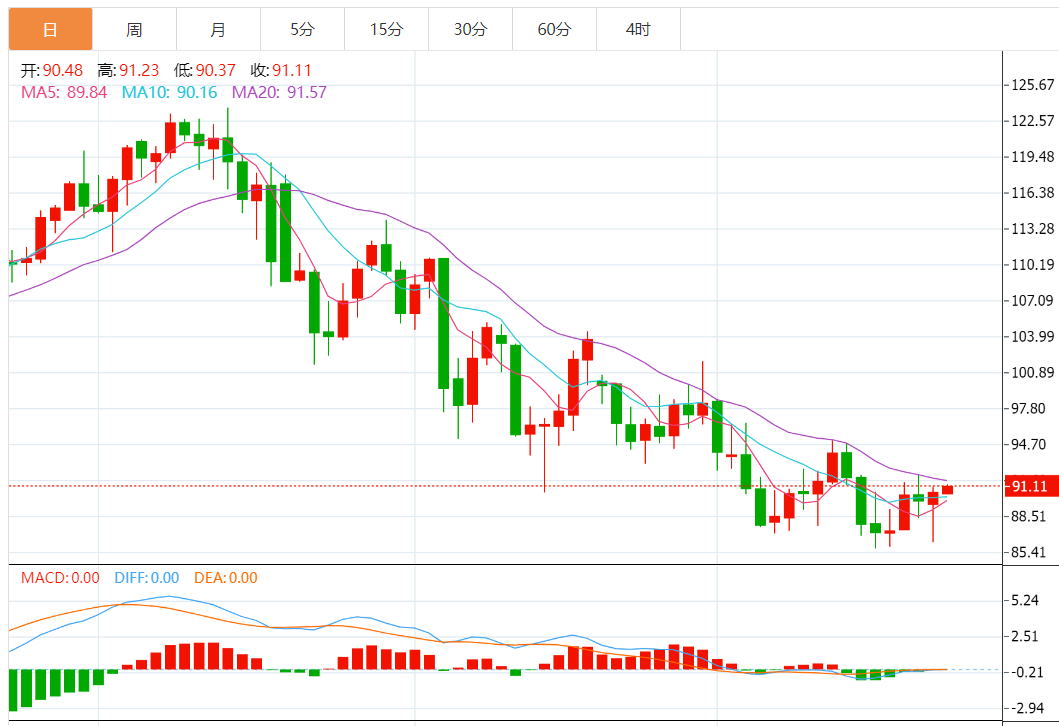Click the 94.70 price axis label
This screenshot has width=1059, height=726.
pyautogui.click(x=1029, y=444)
